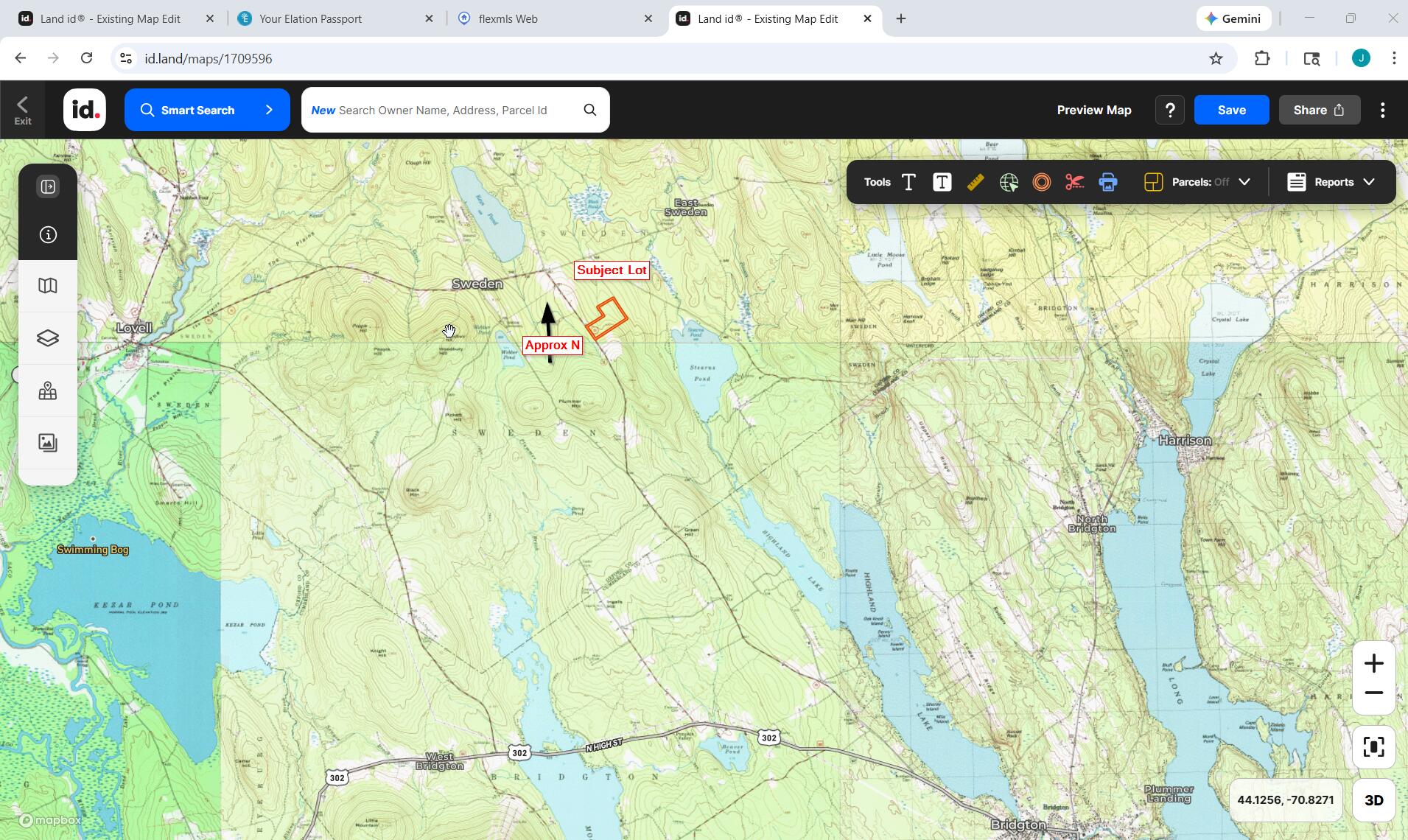Open the basemap panel in the sidebar
Screen dimensions: 1408x840
[47, 285]
